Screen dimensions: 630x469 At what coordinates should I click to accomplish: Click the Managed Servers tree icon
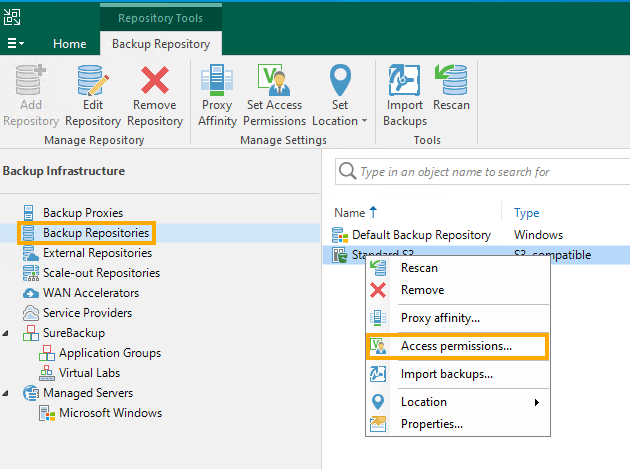point(31,393)
